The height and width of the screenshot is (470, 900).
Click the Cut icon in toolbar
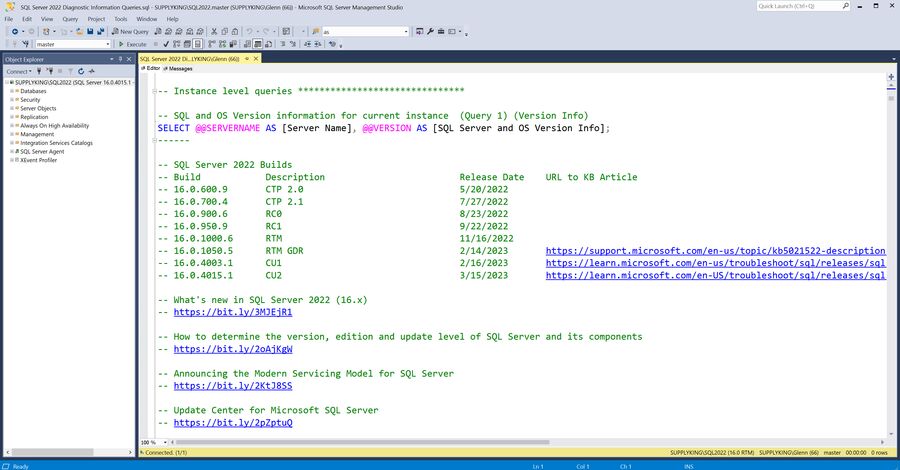[x=214, y=32]
